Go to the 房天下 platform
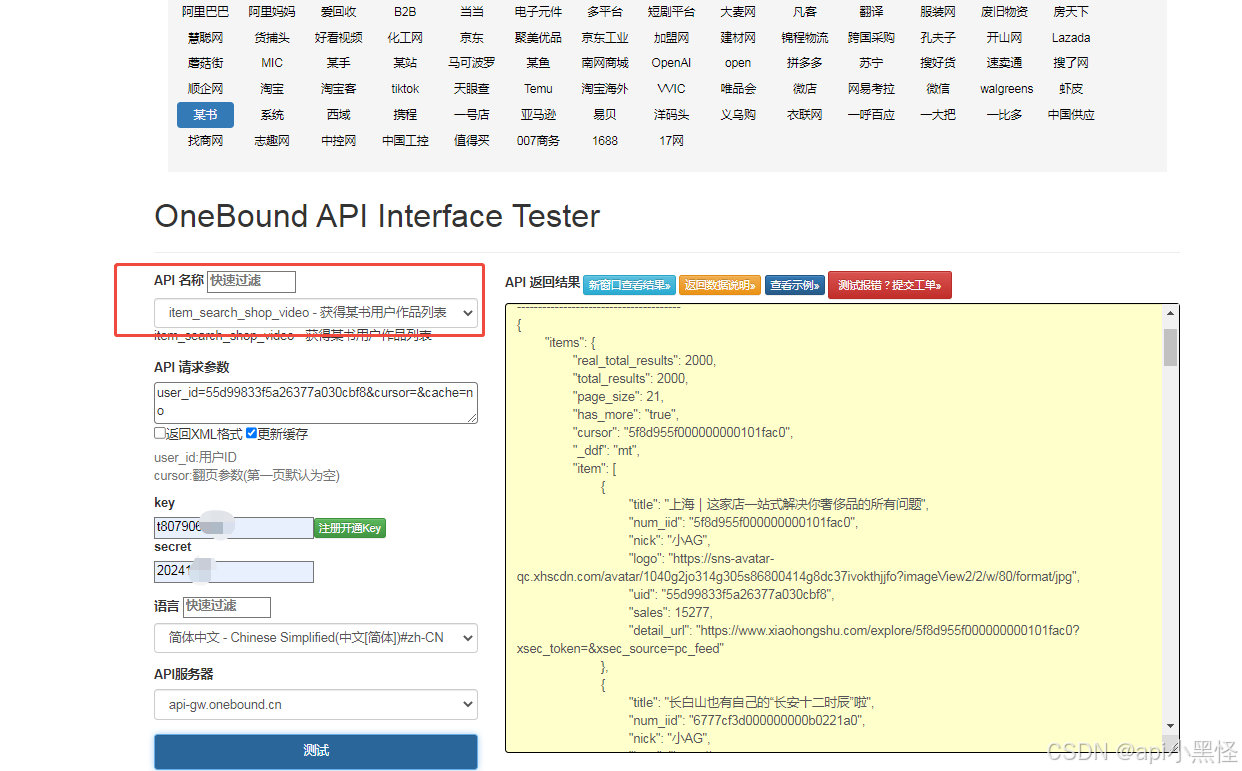The image size is (1242, 771). click(x=1071, y=12)
